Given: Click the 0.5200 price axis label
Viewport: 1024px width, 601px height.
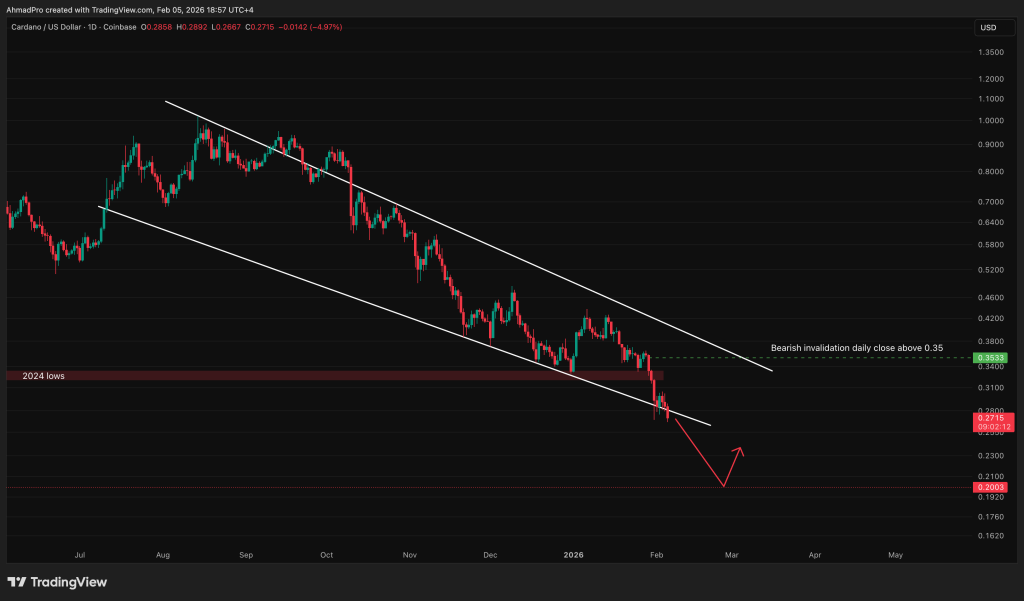Looking at the screenshot, I should pyautogui.click(x=991, y=270).
